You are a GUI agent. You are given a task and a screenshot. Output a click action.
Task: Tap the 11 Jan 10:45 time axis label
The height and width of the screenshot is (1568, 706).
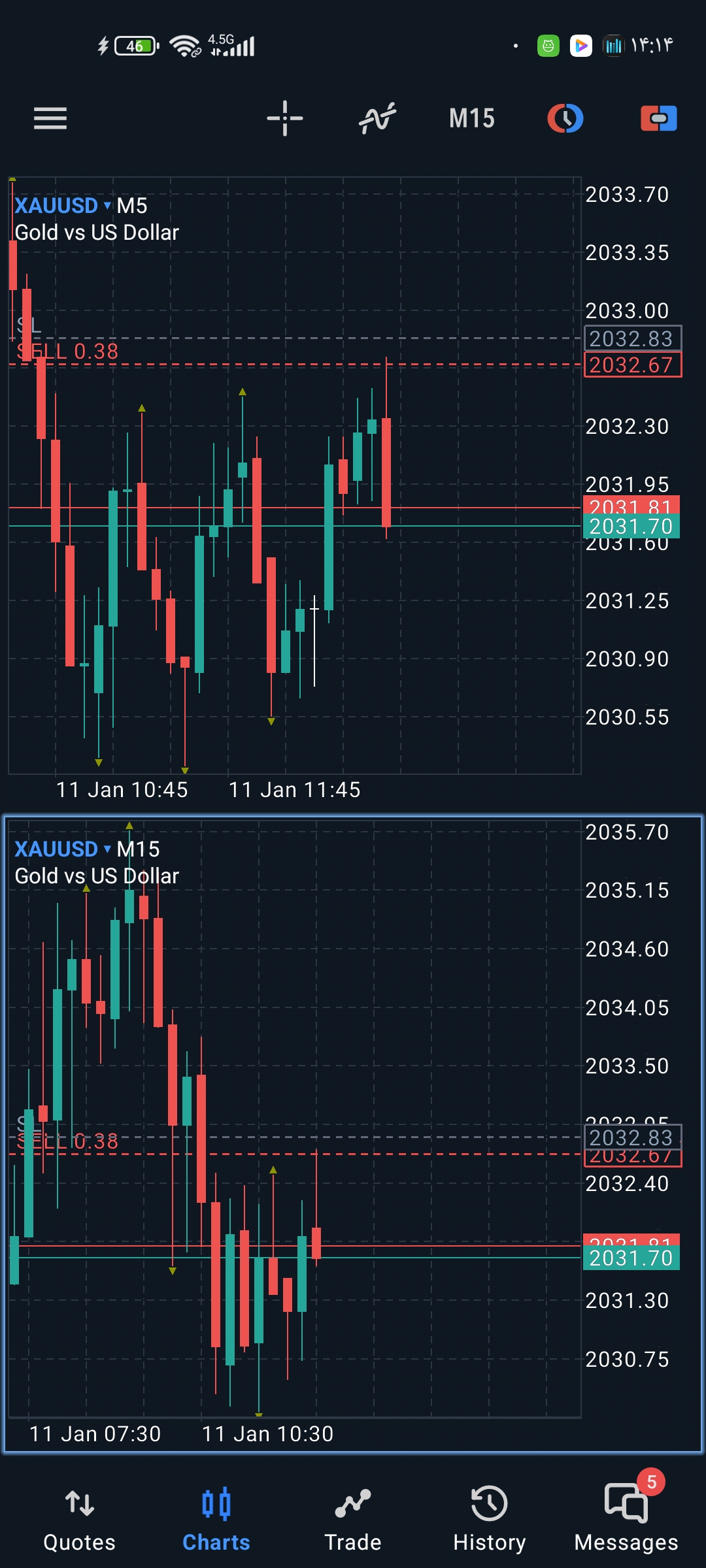pos(122,790)
